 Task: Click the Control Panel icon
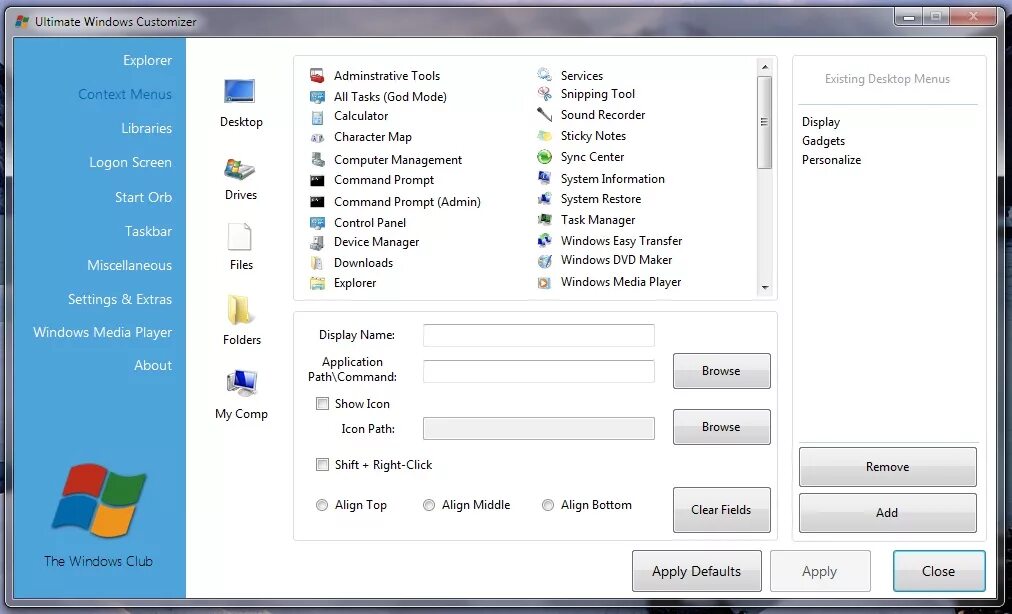click(x=317, y=223)
